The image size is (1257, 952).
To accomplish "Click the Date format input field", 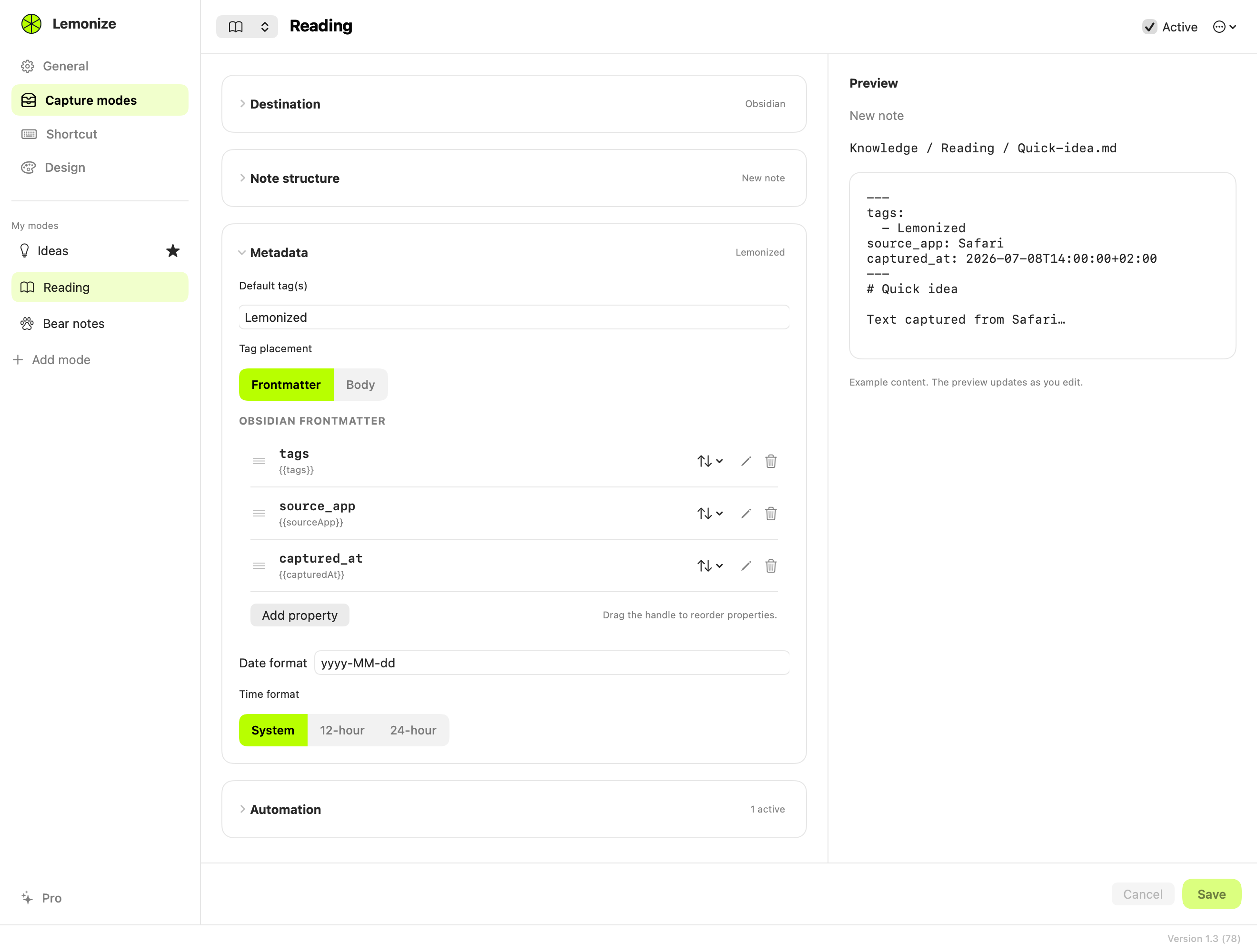I will pyautogui.click(x=552, y=663).
